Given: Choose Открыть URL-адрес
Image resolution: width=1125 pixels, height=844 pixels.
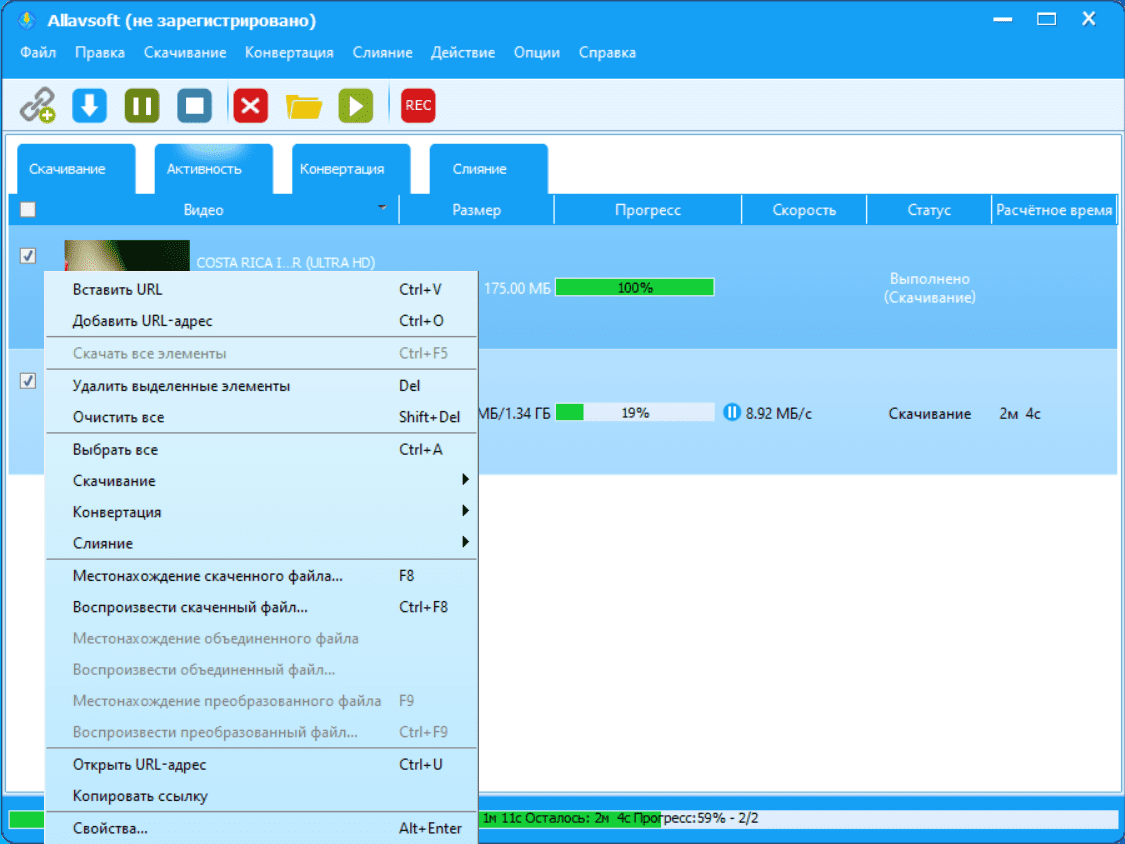Looking at the screenshot, I should point(261,765).
